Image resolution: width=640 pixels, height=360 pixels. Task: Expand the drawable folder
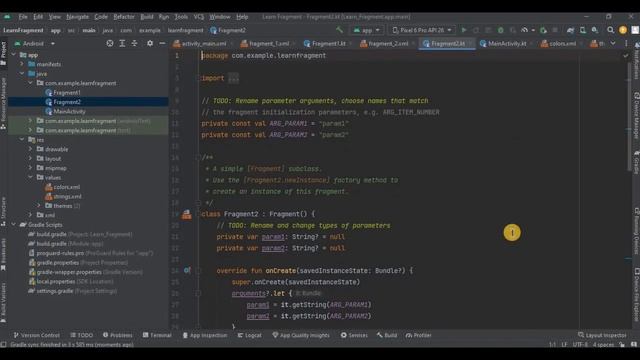click(31, 149)
